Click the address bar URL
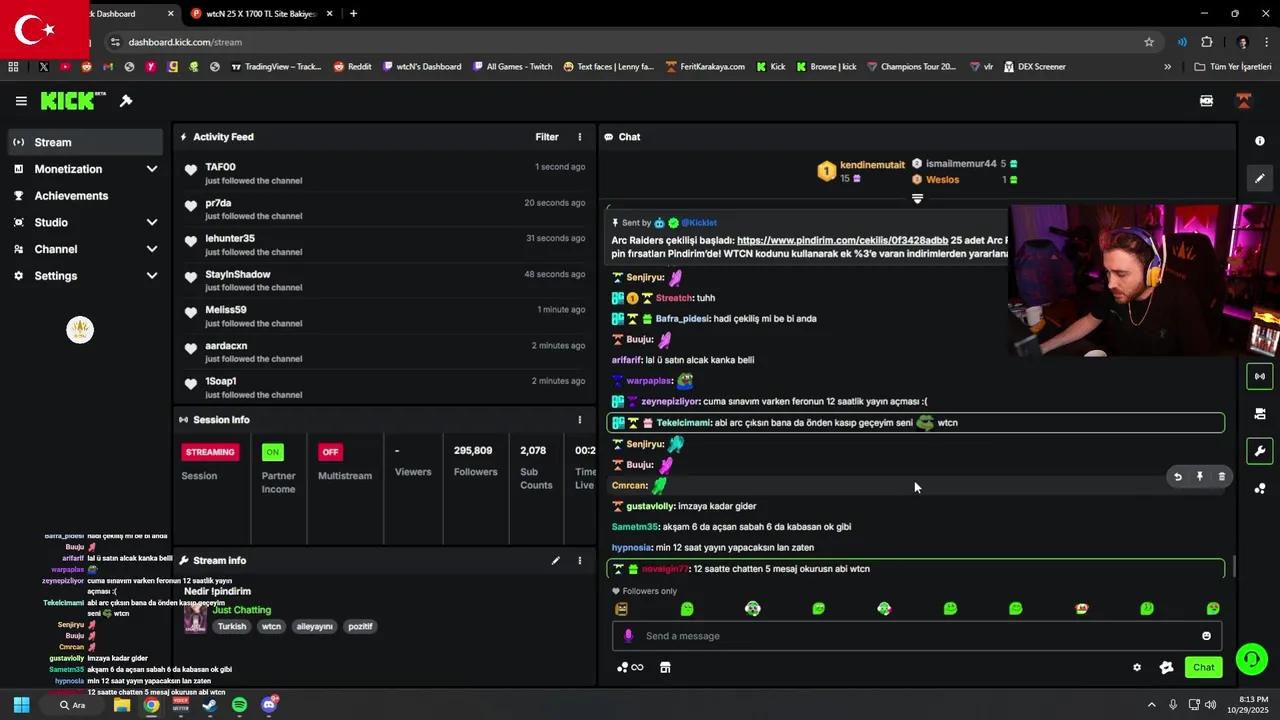 tap(185, 42)
